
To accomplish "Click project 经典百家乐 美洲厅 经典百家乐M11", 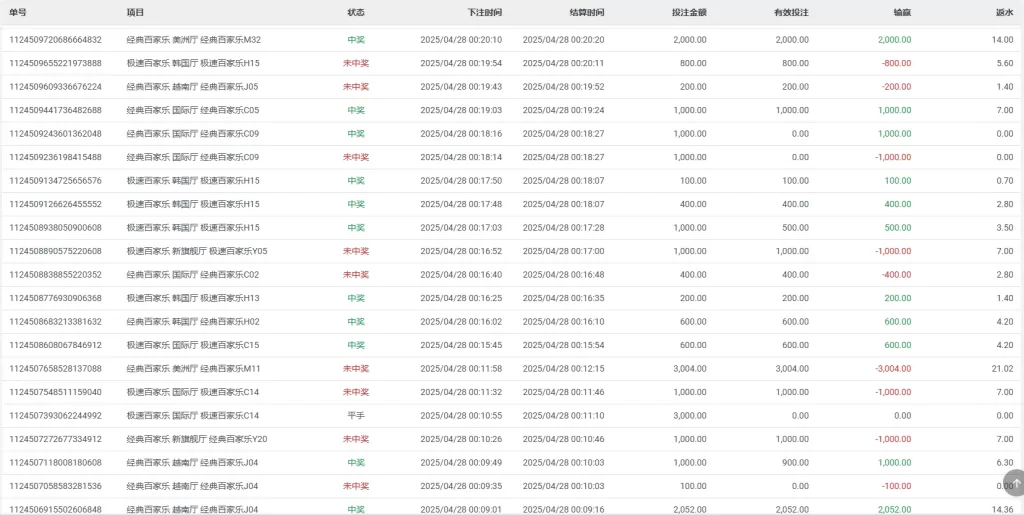I will (x=194, y=369).
